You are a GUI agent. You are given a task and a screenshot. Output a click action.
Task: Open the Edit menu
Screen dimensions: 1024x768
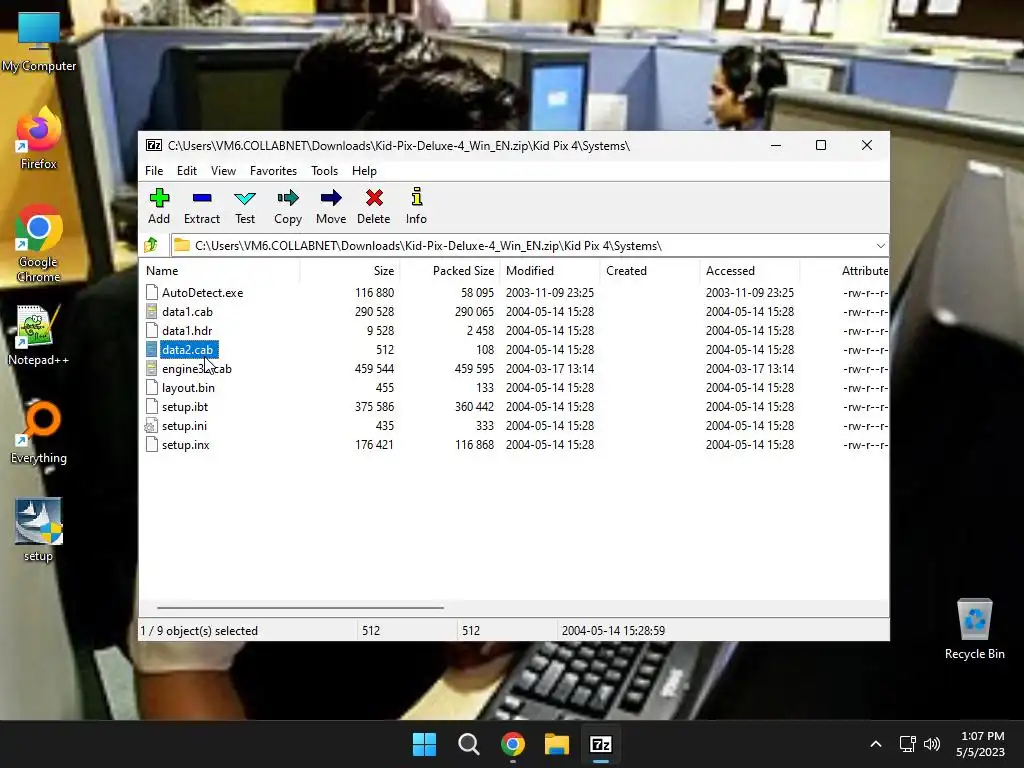click(x=187, y=170)
